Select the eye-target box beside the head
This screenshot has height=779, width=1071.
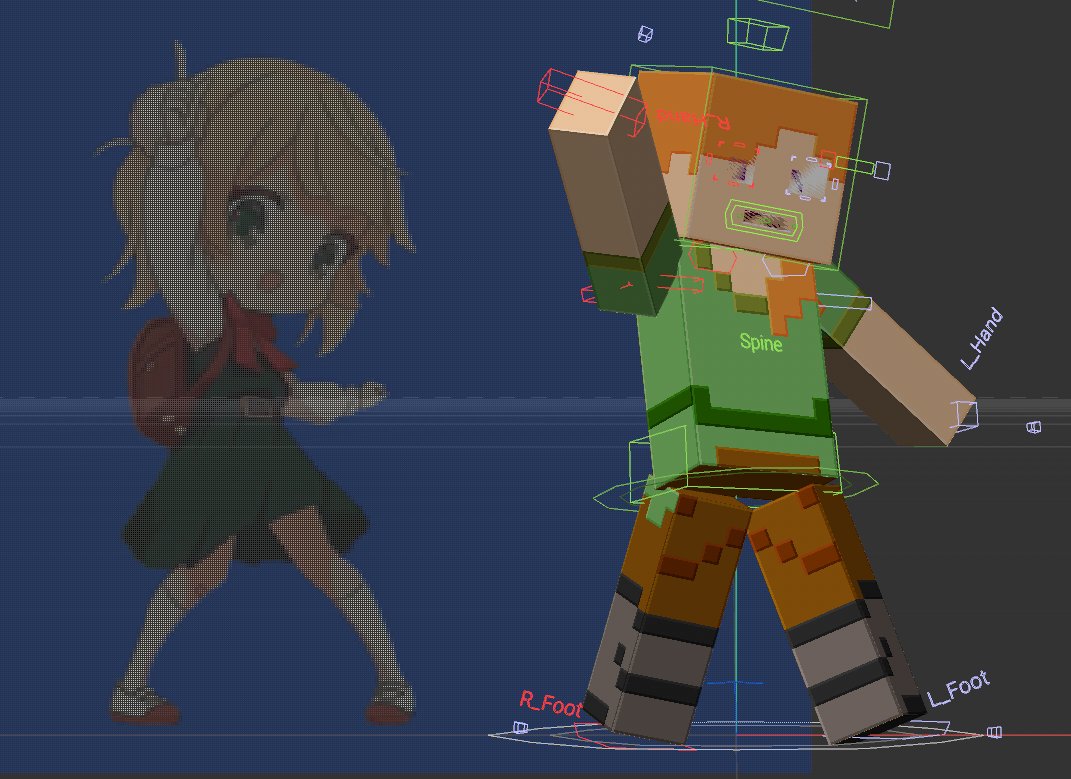pos(882,170)
